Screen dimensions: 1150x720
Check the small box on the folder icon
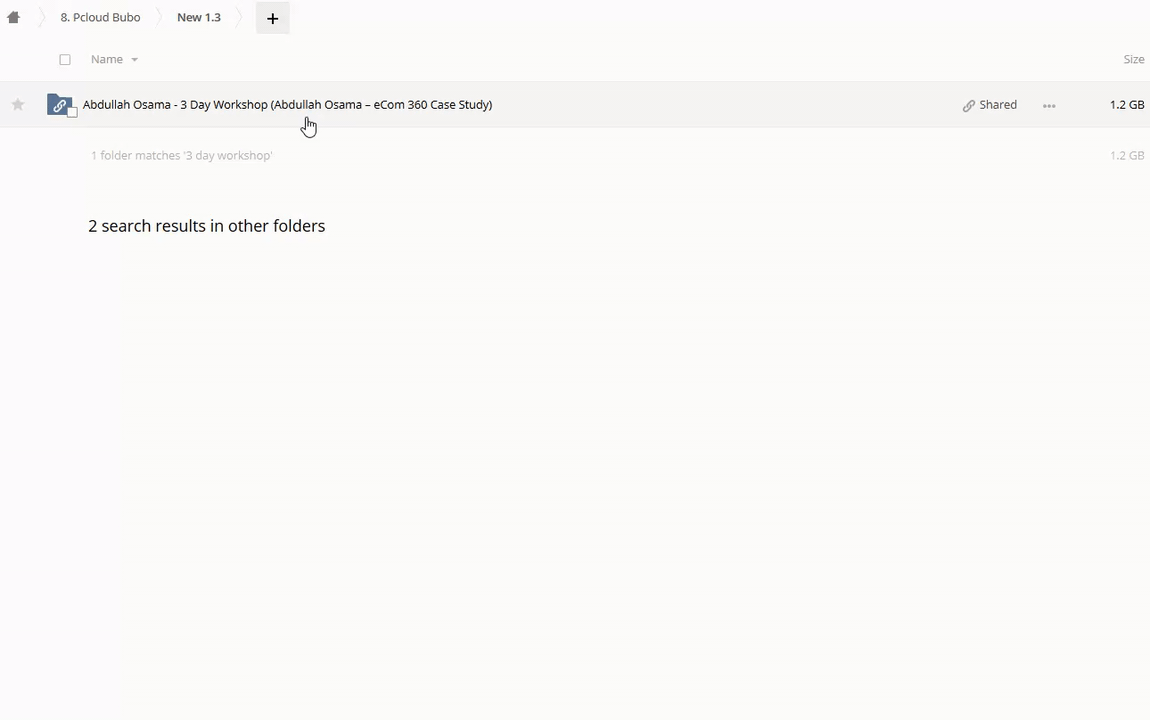[72, 112]
